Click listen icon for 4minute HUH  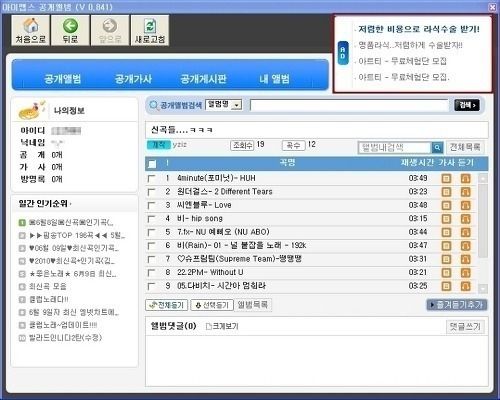pos(466,179)
